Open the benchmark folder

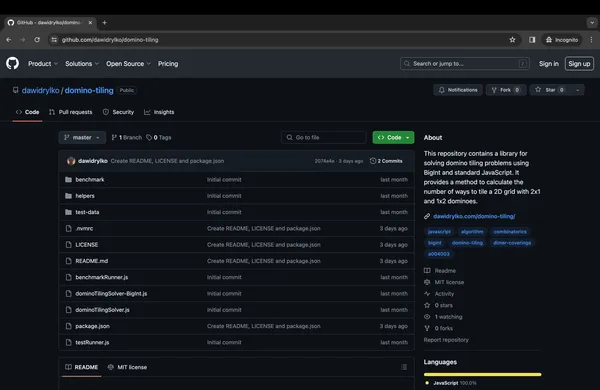point(90,179)
